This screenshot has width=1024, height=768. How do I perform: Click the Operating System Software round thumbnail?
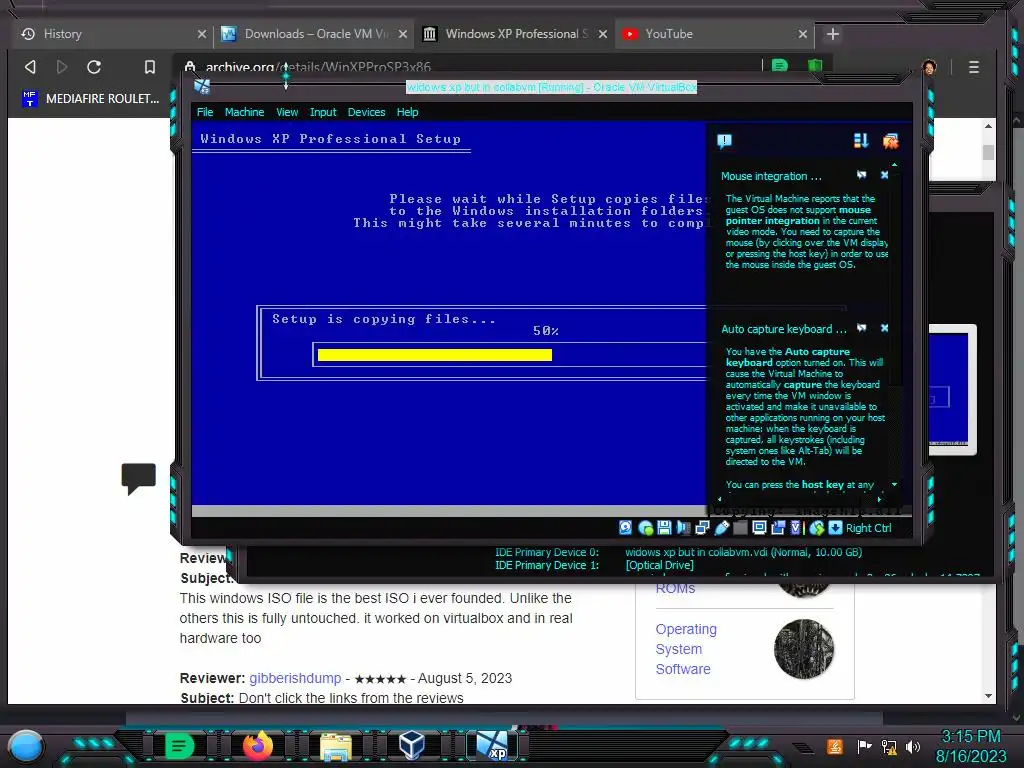(x=804, y=649)
